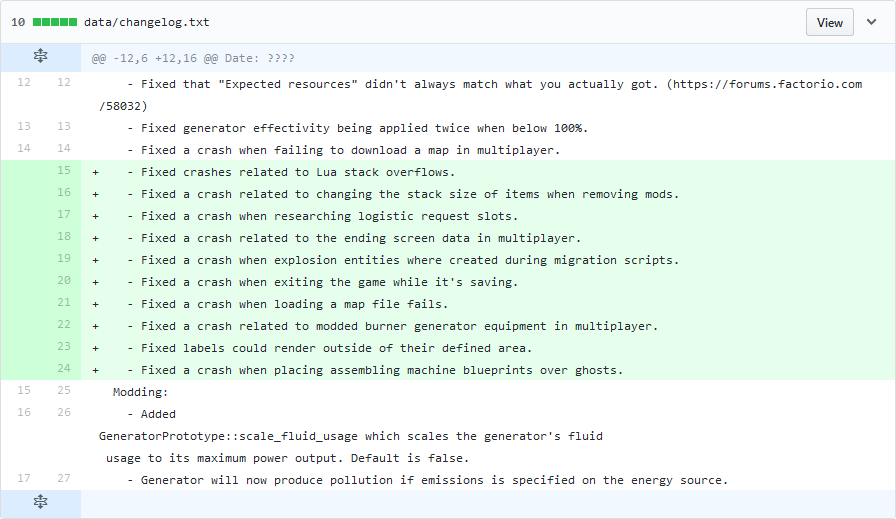The width and height of the screenshot is (896, 519).
Task: Click the plus marker on line 19
Action: 95,261
